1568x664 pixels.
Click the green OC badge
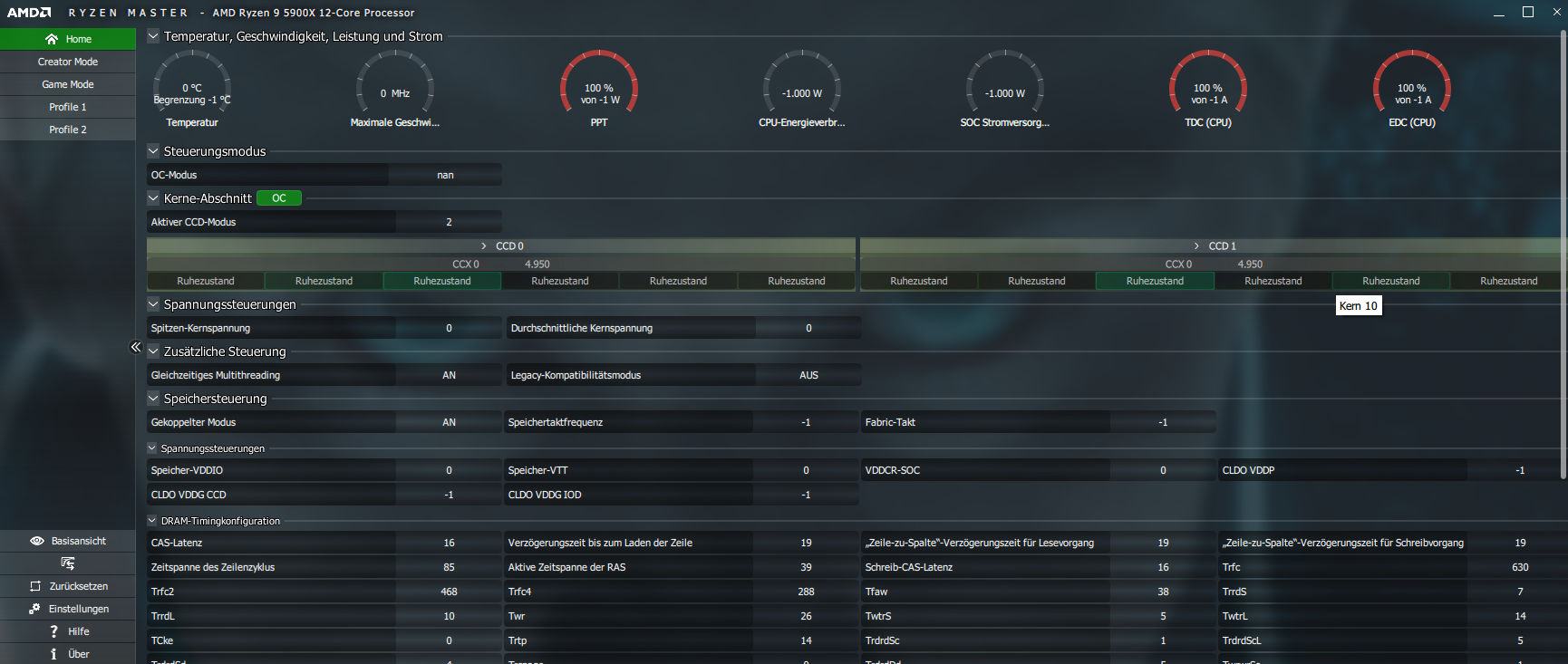point(279,198)
